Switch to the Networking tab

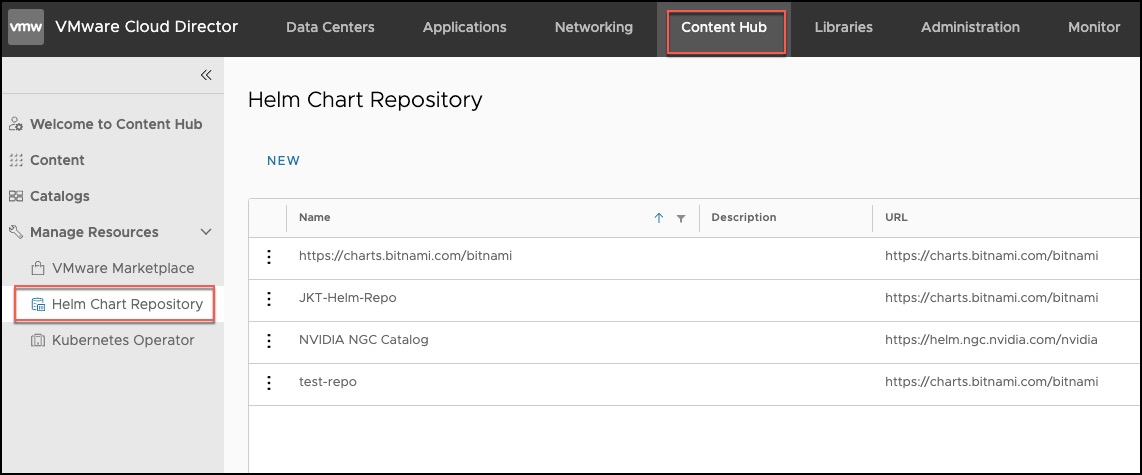(x=593, y=28)
